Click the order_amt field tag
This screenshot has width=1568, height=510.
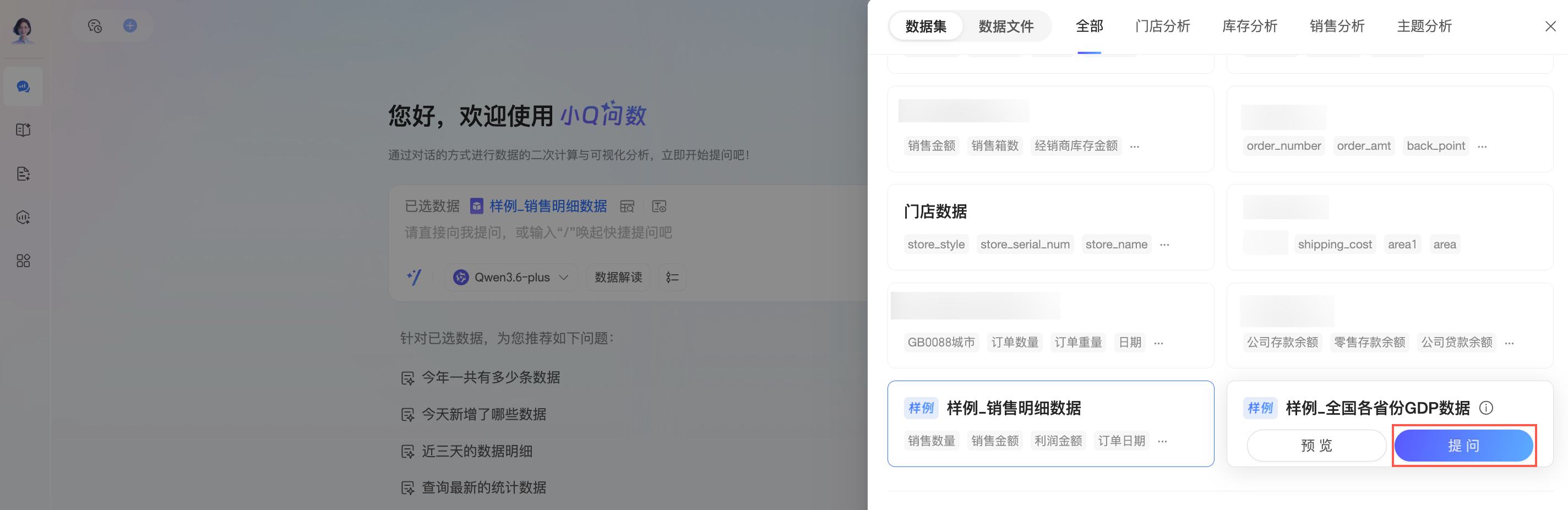tap(1364, 146)
